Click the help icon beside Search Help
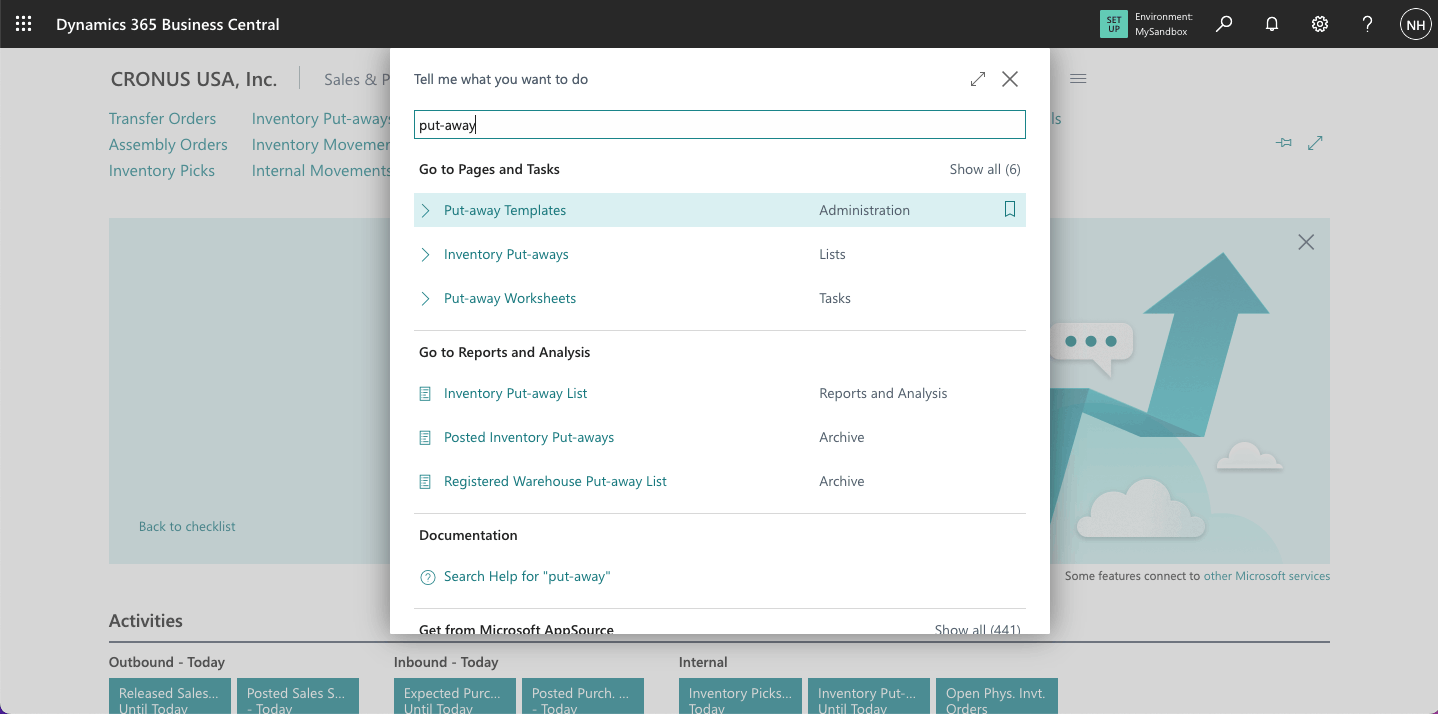This screenshot has width=1438, height=714. tap(427, 577)
